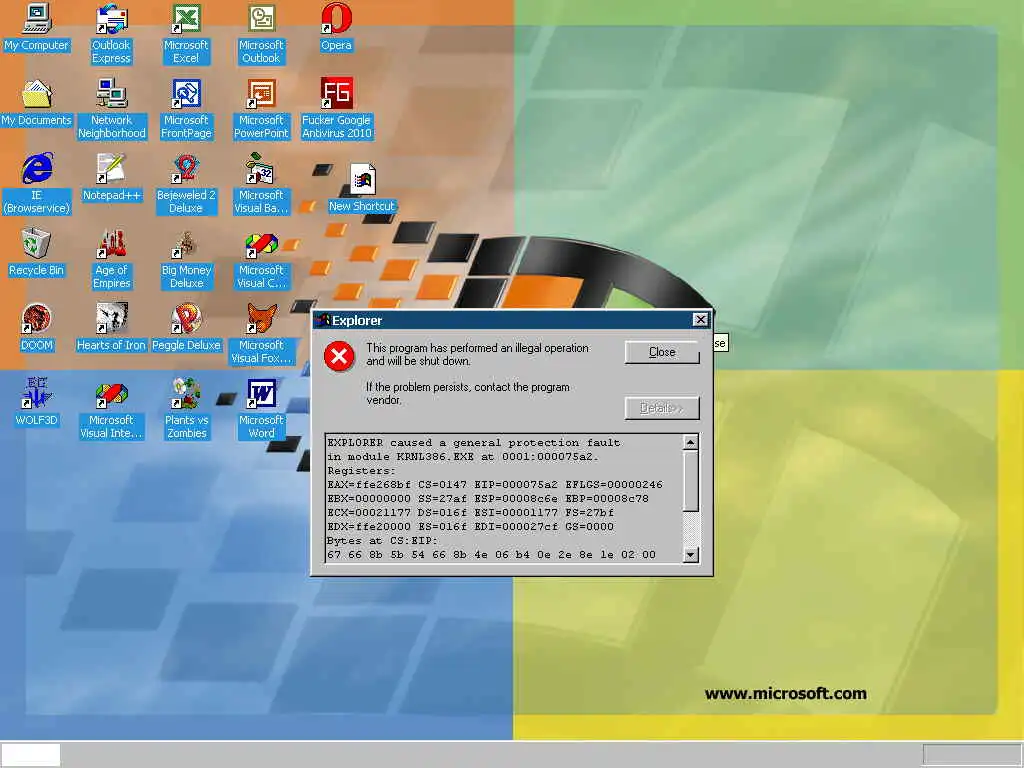This screenshot has width=1024, height=768.
Task: Click the line starting with EAX=ffe268bf
Action: coord(494,485)
